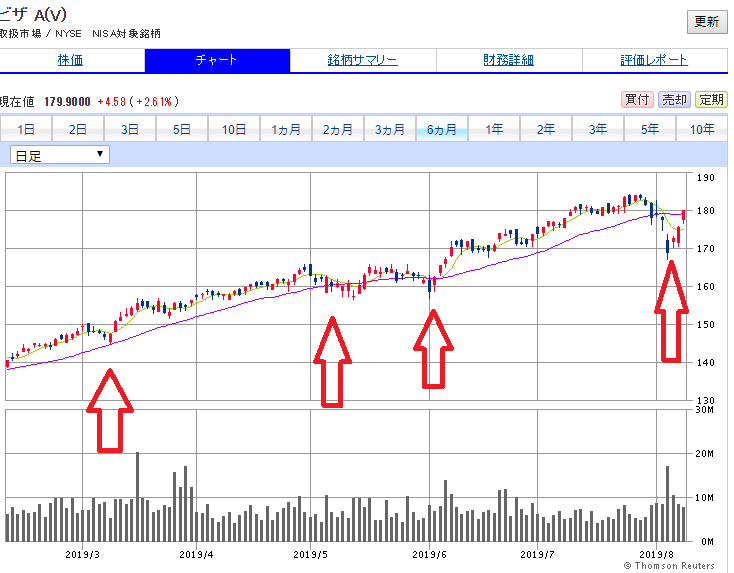
Task: Select the 2ヵ月 chart period
Action: [x=338, y=129]
